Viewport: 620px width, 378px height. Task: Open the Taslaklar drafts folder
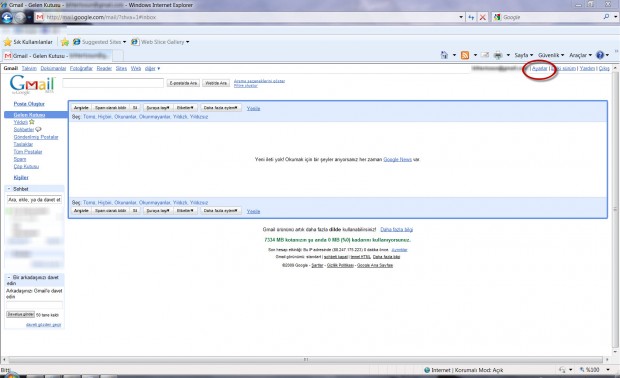click(23, 144)
